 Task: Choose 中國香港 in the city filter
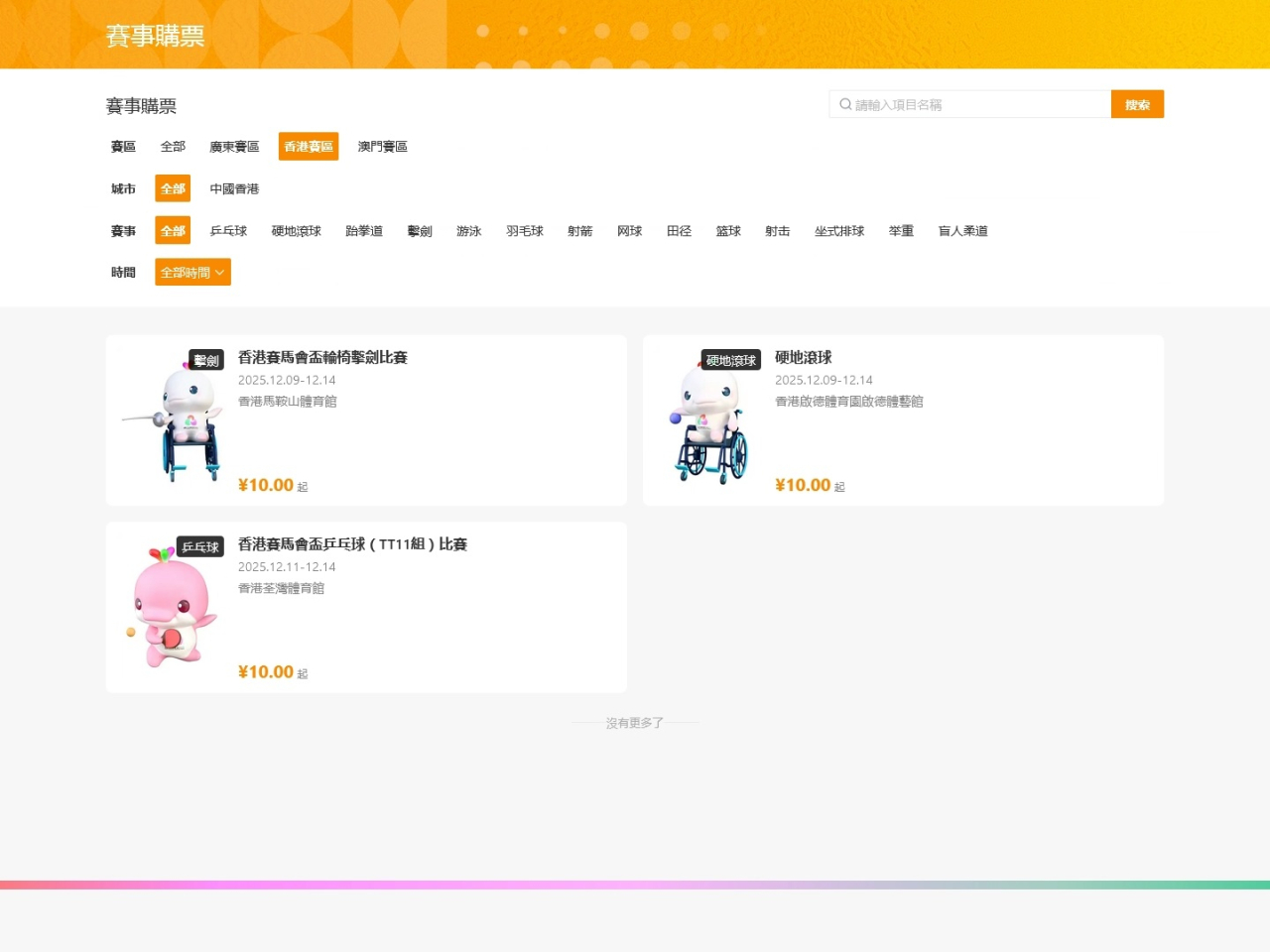tap(234, 188)
